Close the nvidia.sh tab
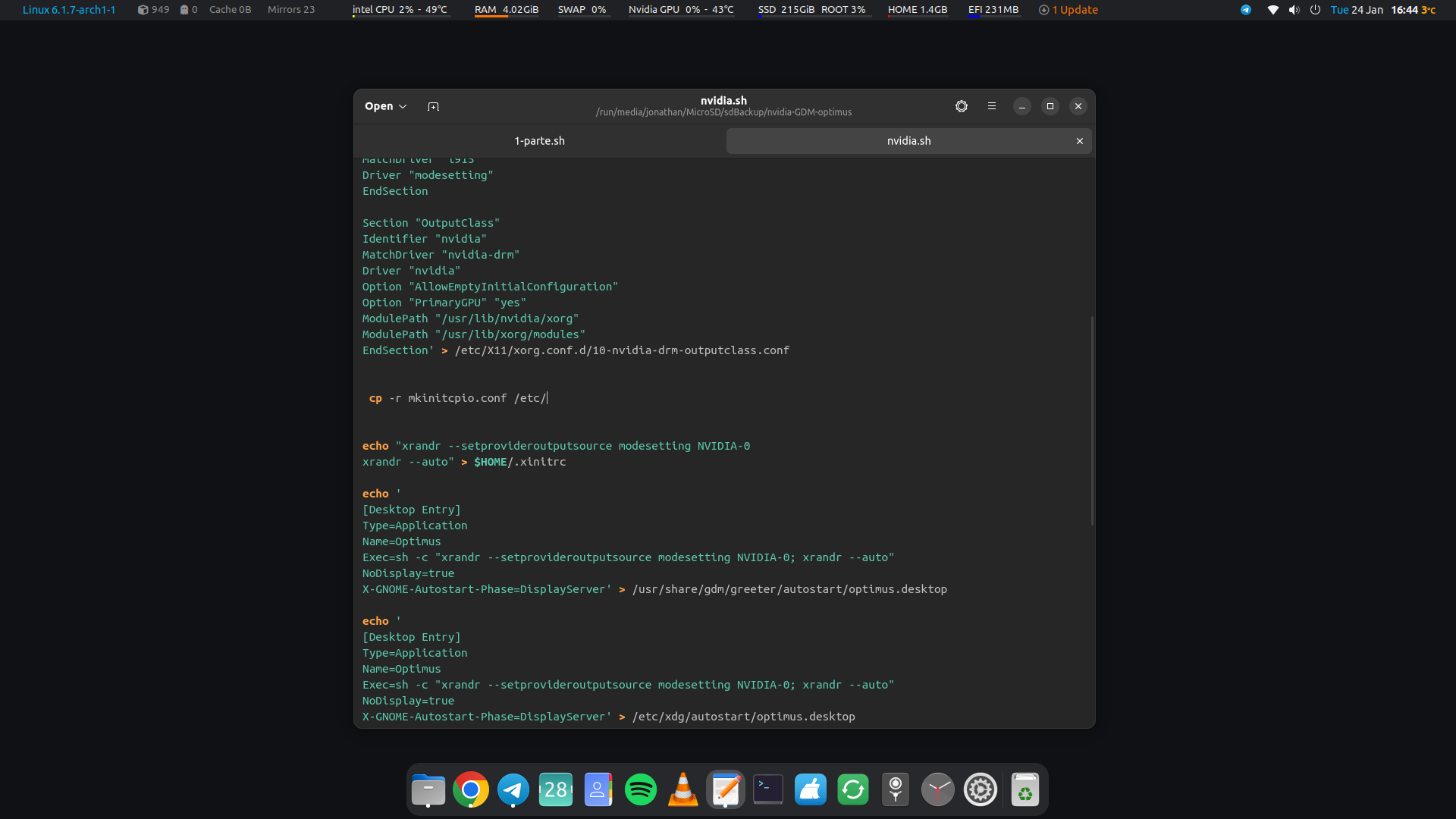1456x819 pixels. tap(1079, 140)
